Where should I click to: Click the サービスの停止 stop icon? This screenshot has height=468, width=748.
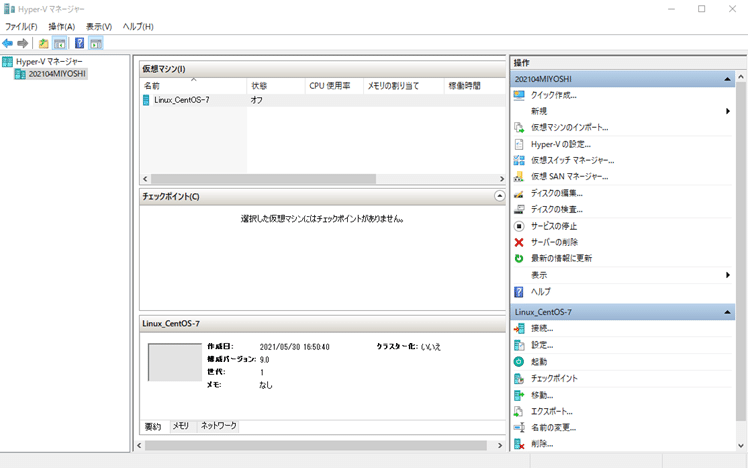[x=519, y=226]
